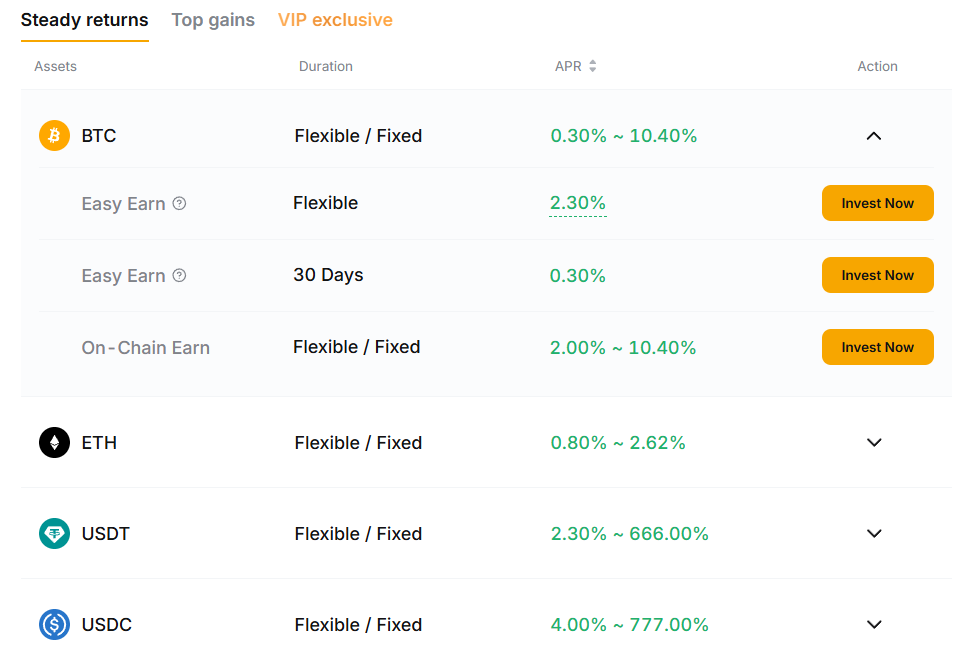Click Invest Now for 30 Days Easy Earn
955x653 pixels.
click(877, 275)
